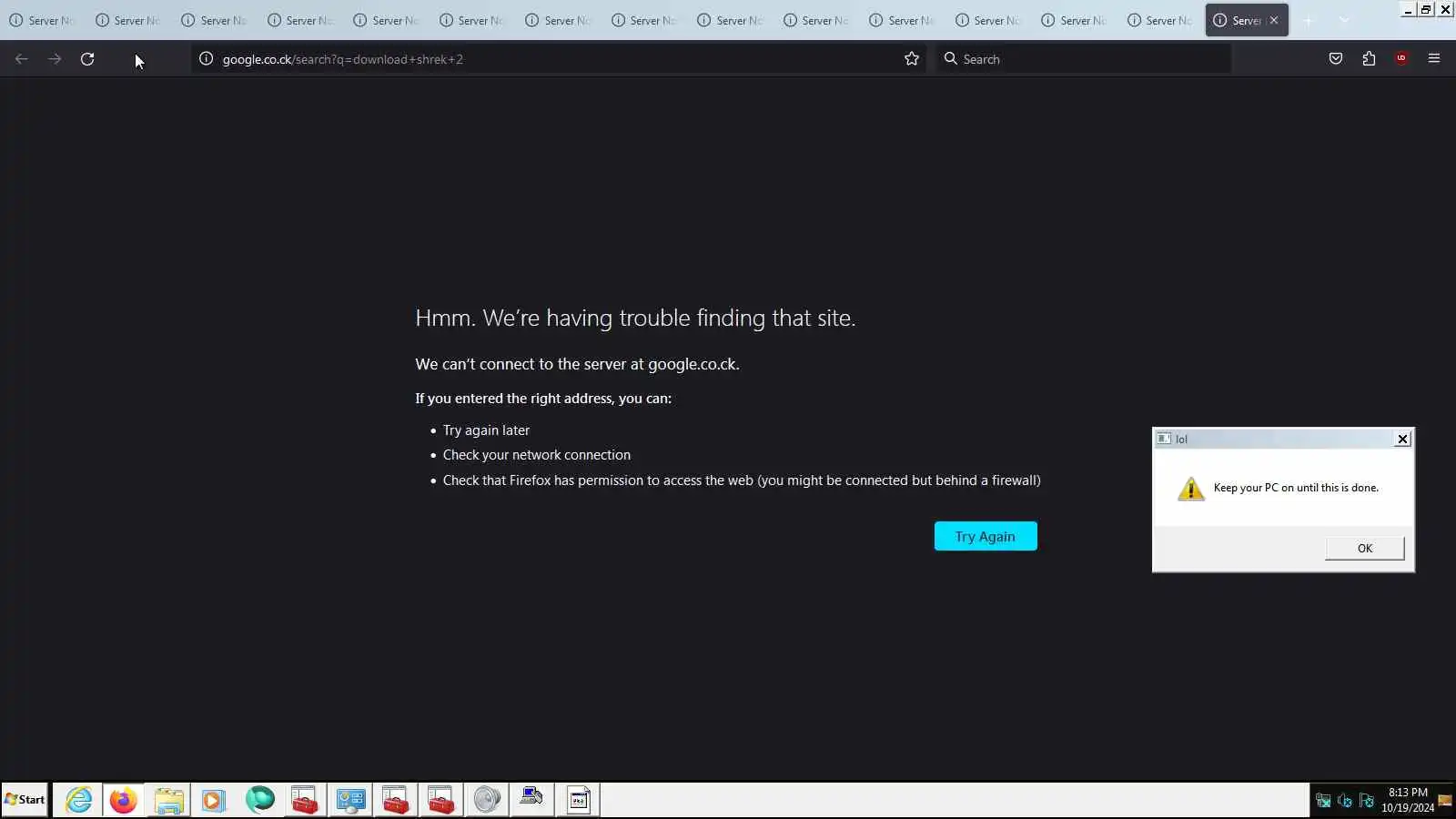1456x819 pixels.
Task: Open File Explorer from taskbar
Action: click(x=168, y=800)
